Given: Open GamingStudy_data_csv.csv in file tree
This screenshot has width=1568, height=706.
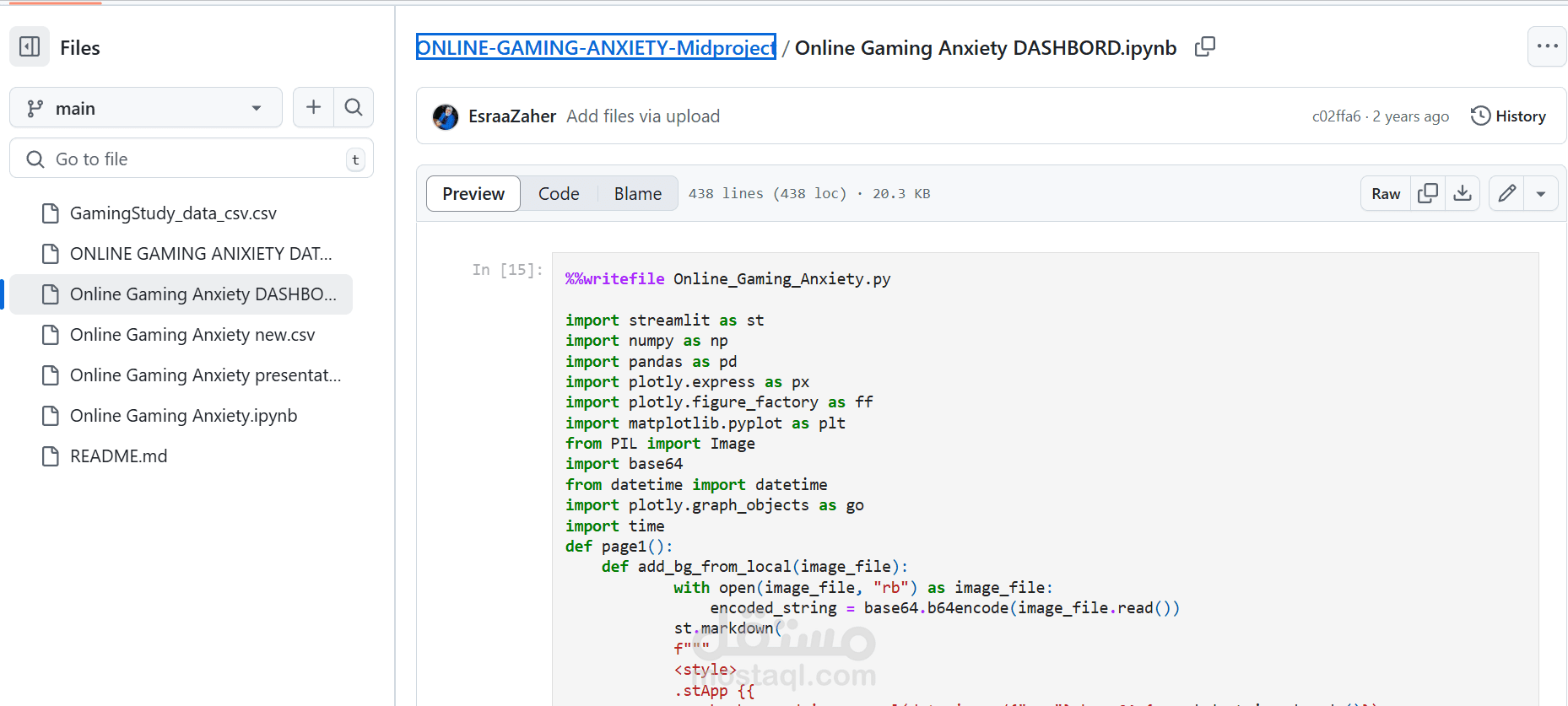Looking at the screenshot, I should pos(173,213).
